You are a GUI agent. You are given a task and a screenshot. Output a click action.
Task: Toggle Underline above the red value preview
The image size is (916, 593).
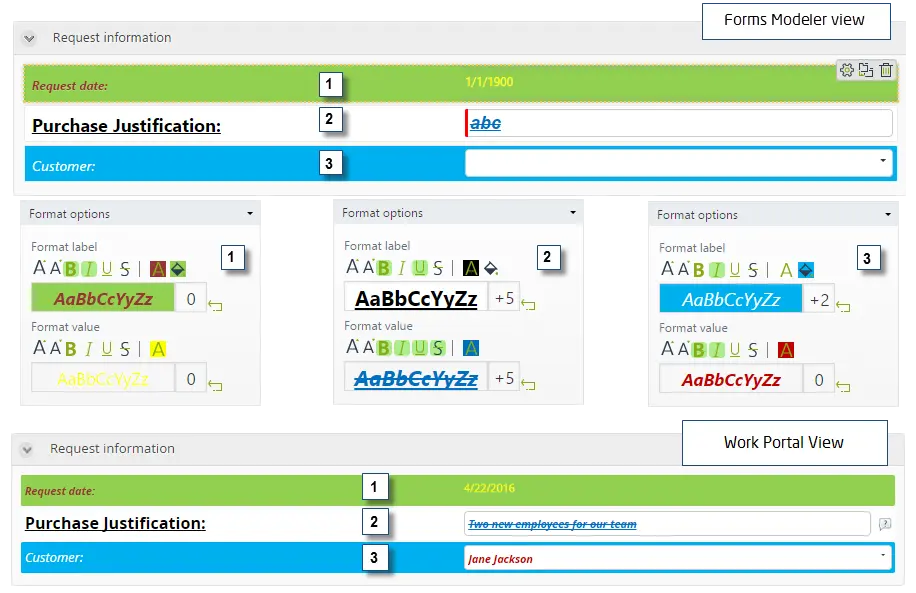pyautogui.click(x=735, y=350)
